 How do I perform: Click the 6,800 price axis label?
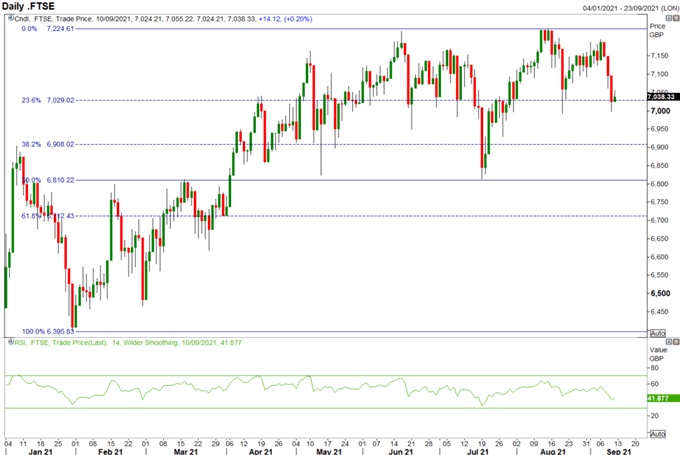[x=659, y=184]
